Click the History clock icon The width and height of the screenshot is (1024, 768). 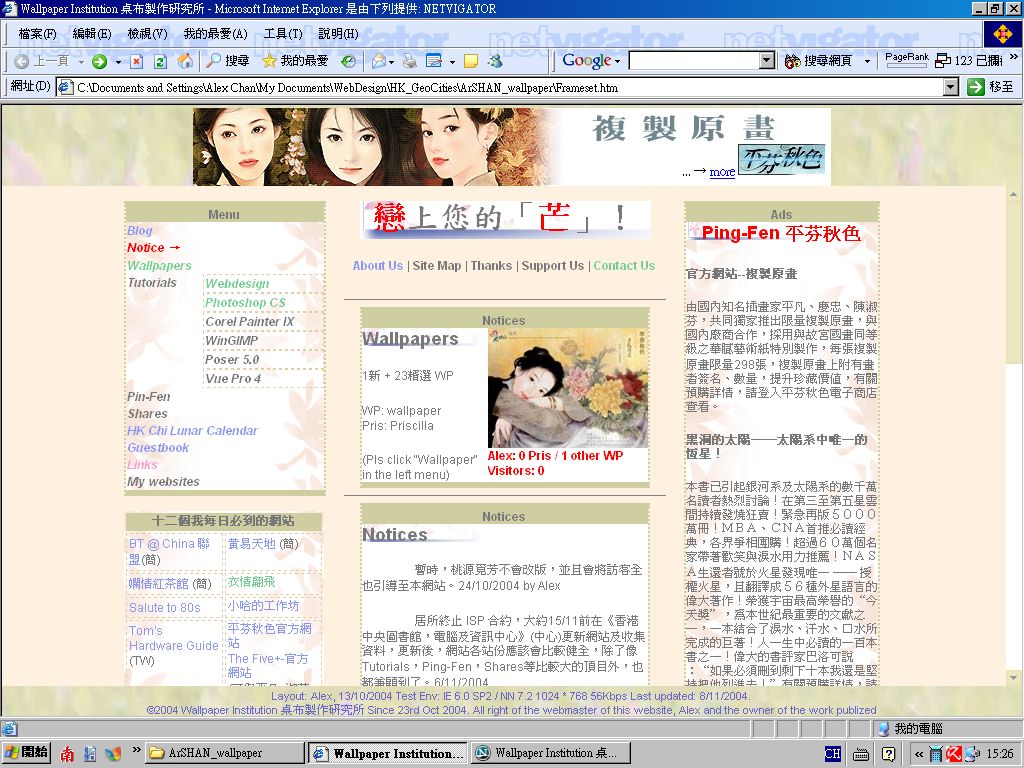tap(348, 61)
